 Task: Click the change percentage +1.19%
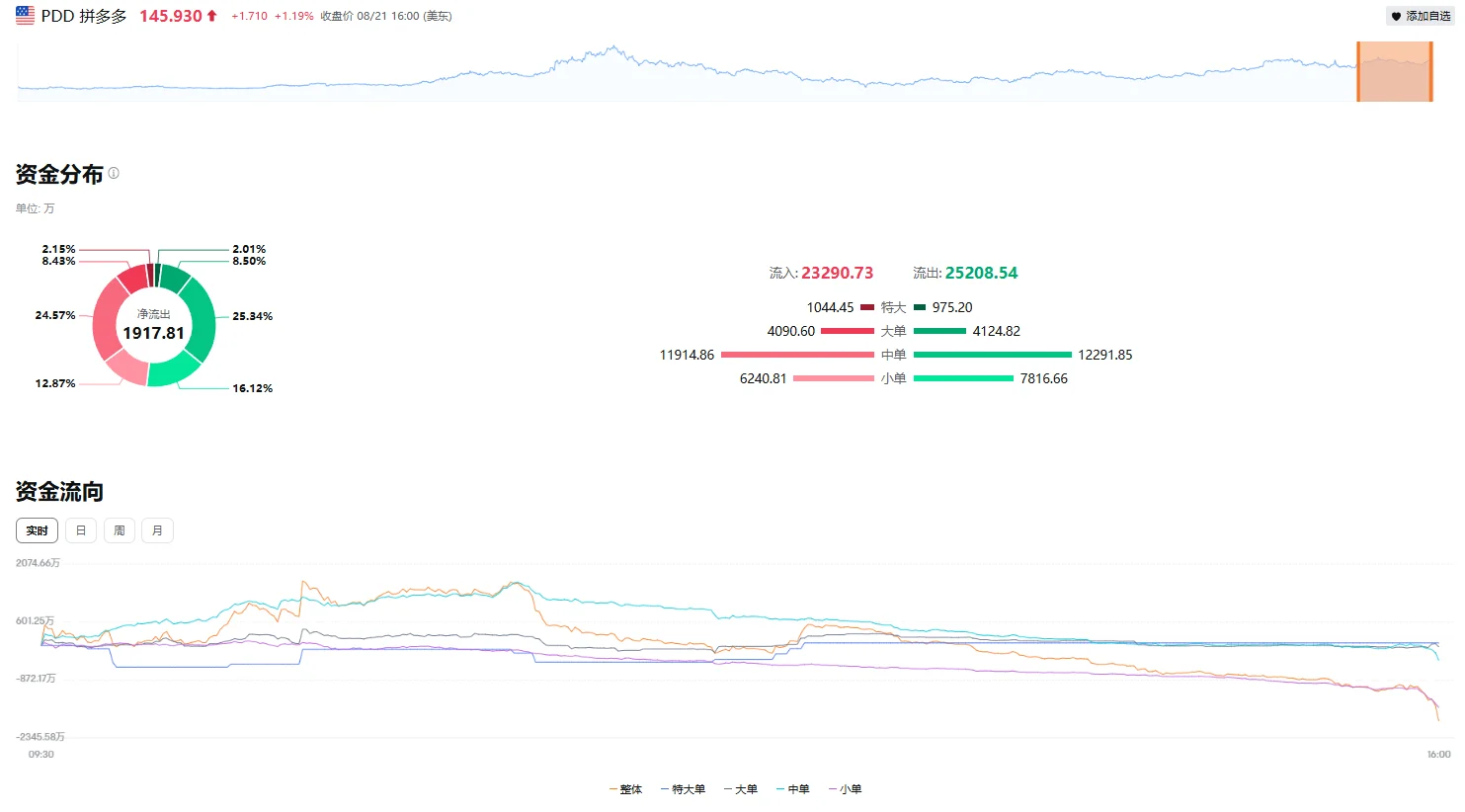pos(293,16)
